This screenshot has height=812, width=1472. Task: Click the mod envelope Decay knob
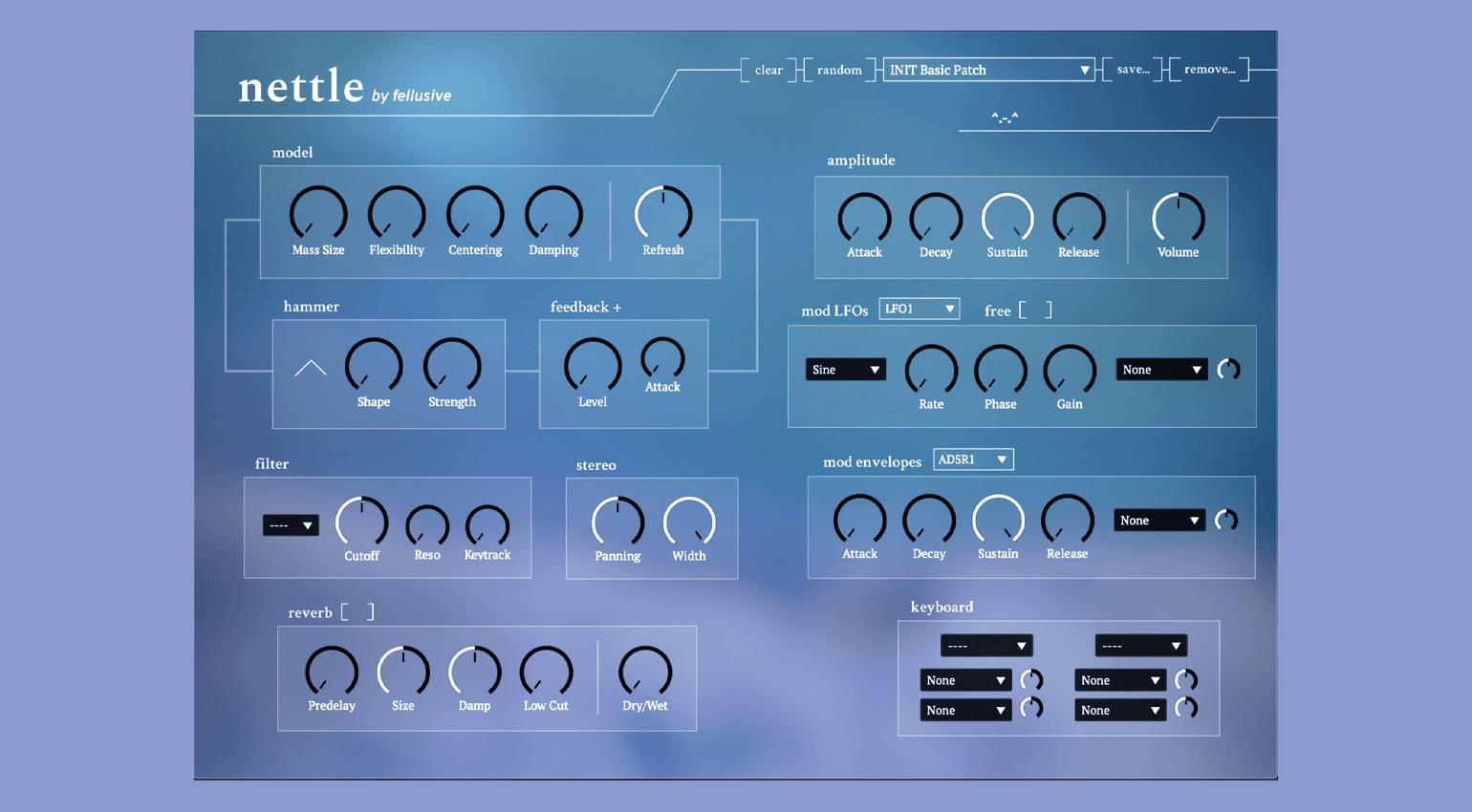tap(929, 521)
